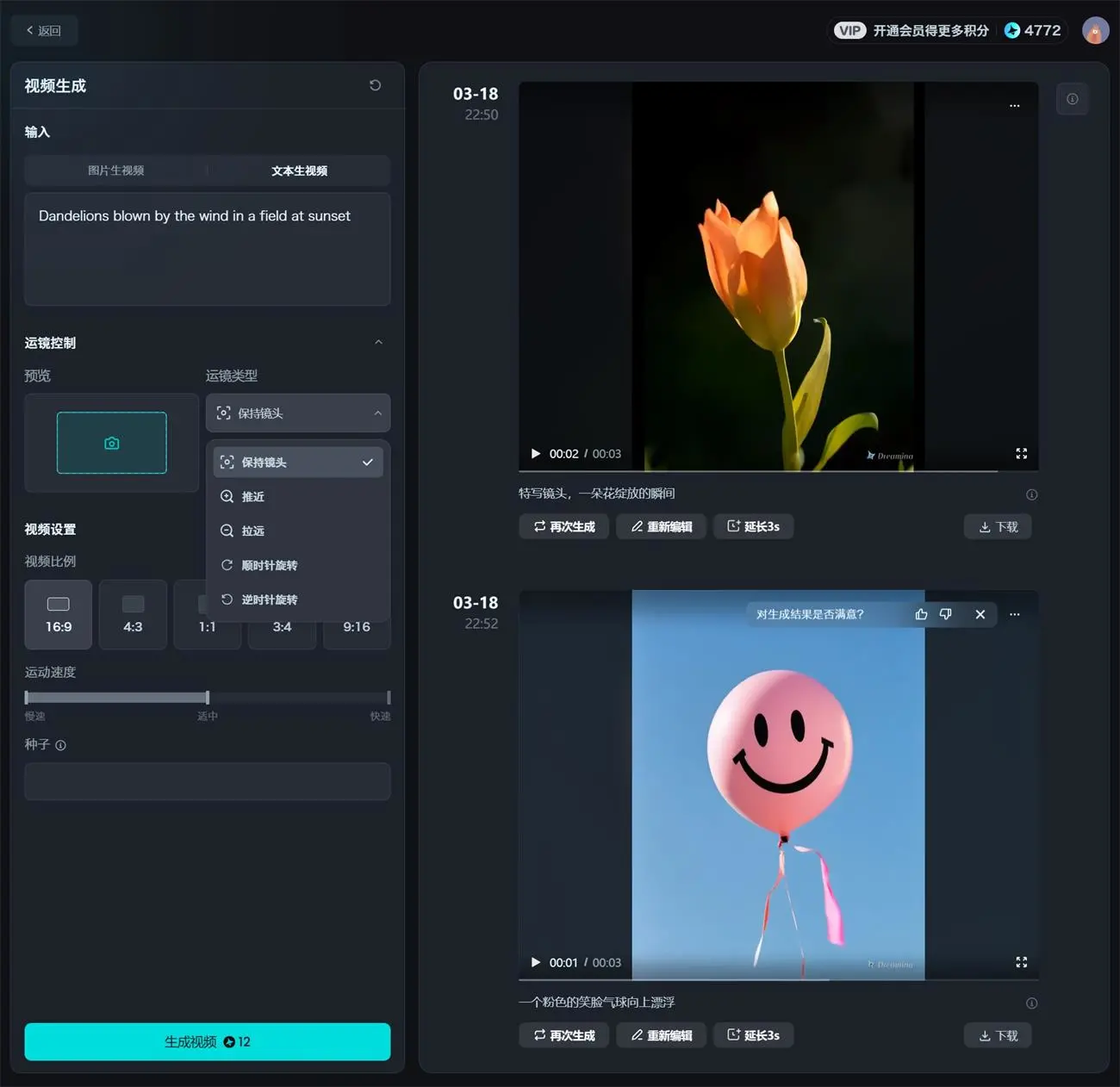Play the orange tulip video
Image resolution: width=1120 pixels, height=1087 pixels.
point(536,454)
